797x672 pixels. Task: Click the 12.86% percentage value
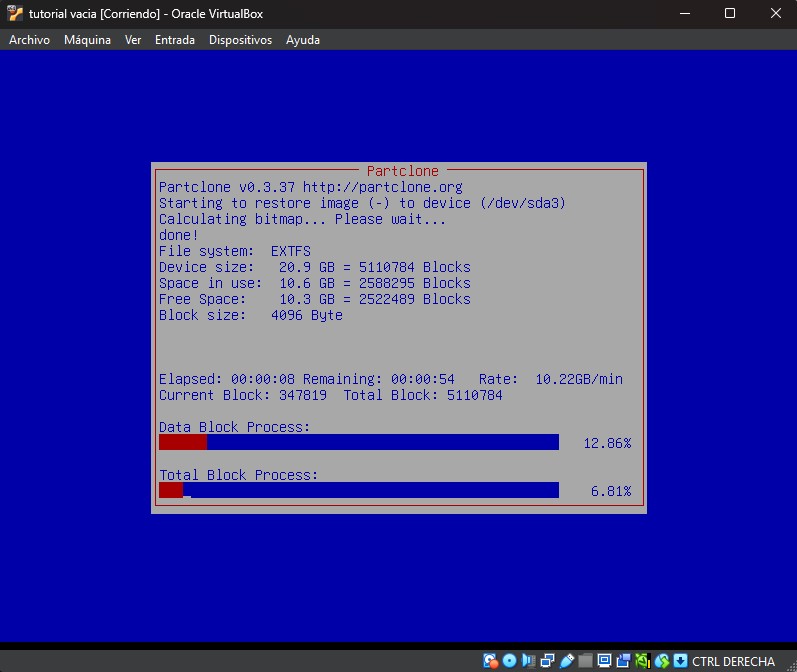tap(607, 443)
